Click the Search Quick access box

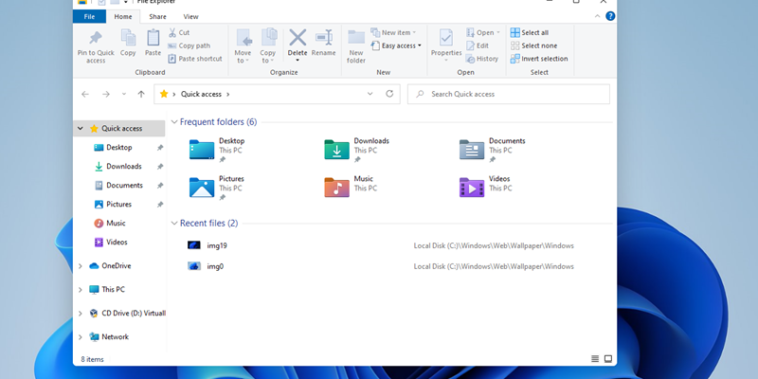point(509,94)
